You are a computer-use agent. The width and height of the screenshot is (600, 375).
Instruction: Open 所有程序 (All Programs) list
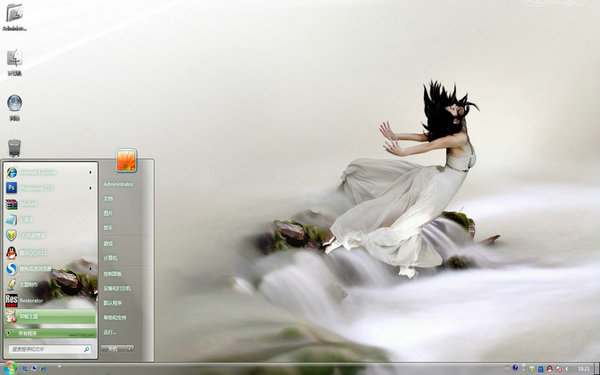(50, 333)
